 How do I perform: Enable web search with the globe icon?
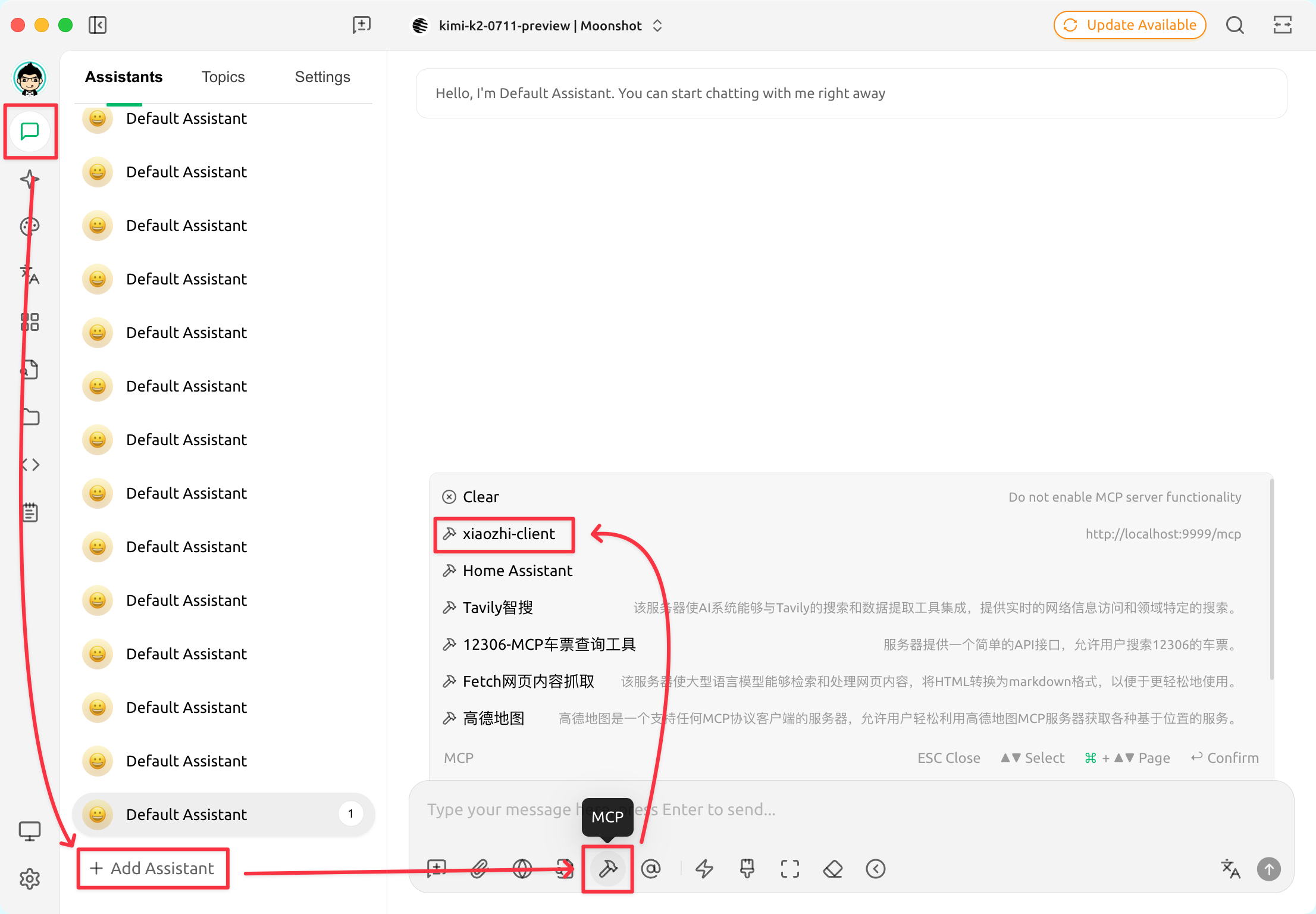[x=522, y=868]
